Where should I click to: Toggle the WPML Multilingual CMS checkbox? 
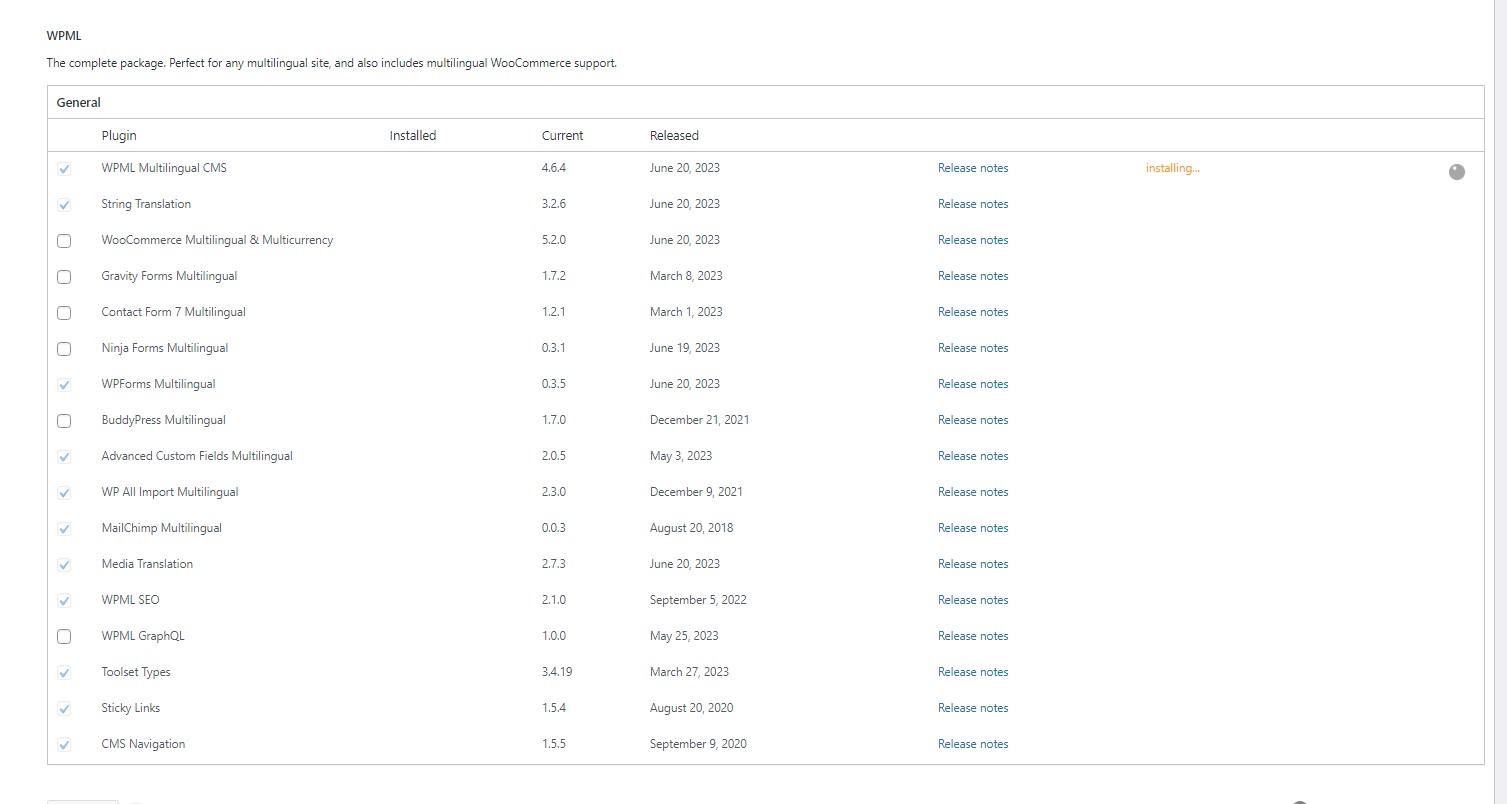[x=64, y=169]
